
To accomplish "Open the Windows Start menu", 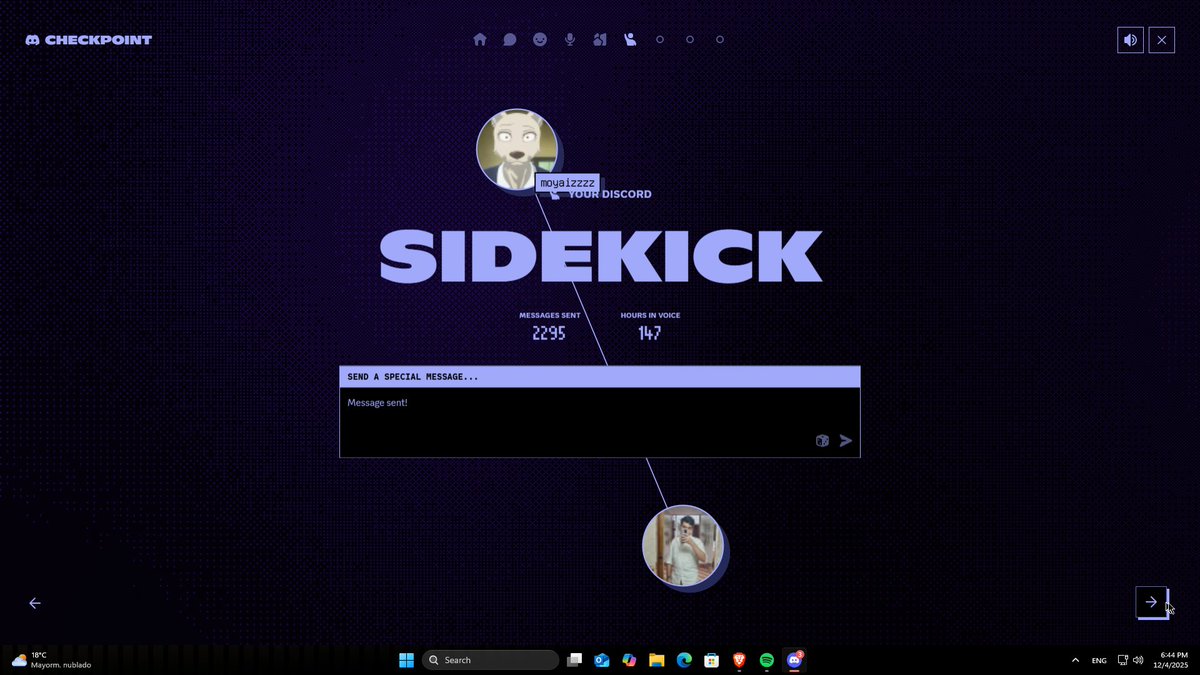I will point(407,660).
